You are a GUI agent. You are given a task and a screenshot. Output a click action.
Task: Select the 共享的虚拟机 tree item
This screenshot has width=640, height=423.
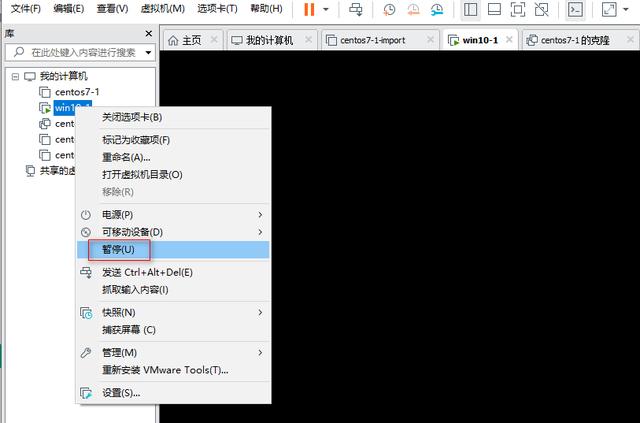click(x=57, y=171)
